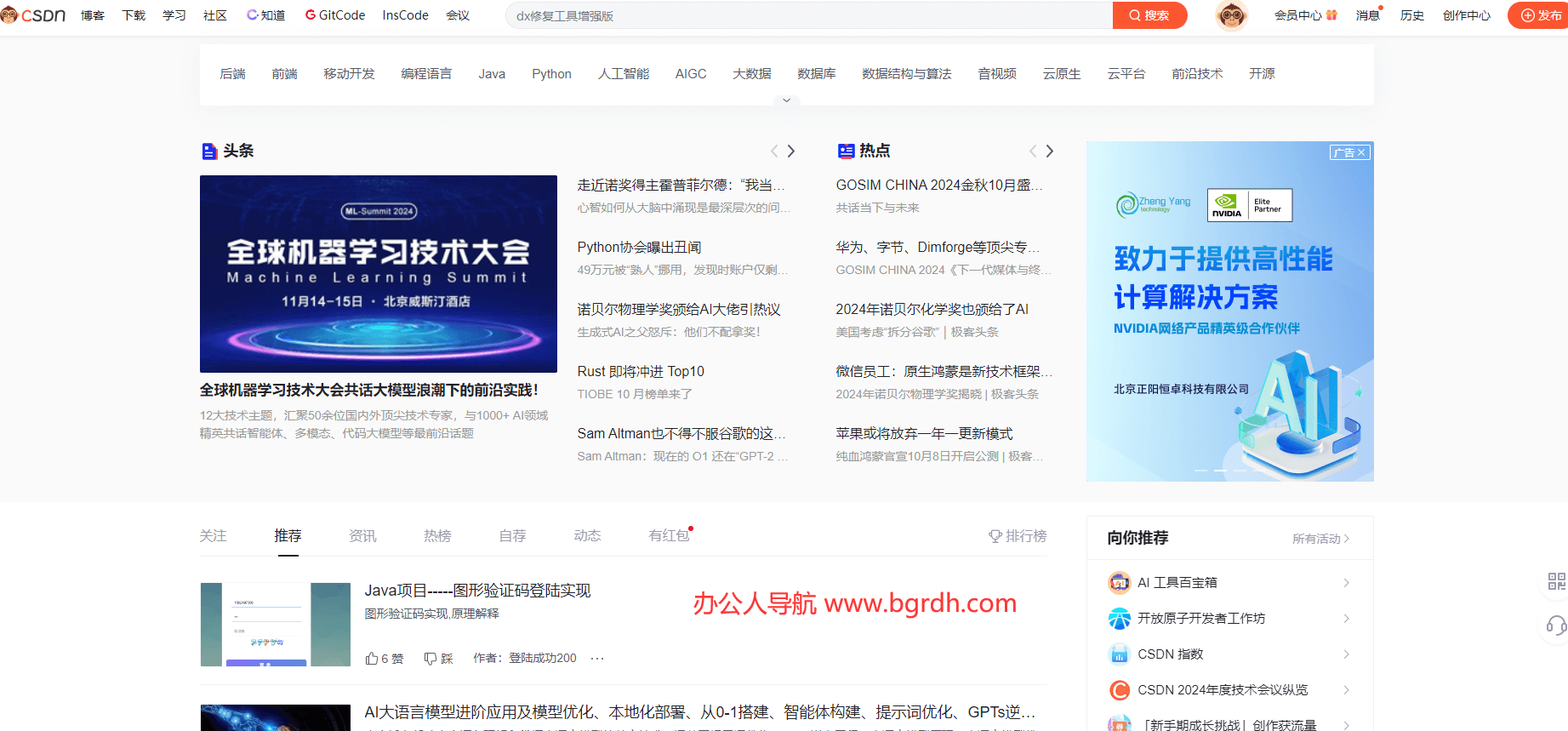1568x731 pixels.
Task: Click the QR code icon on right edge
Action: coord(1556,581)
